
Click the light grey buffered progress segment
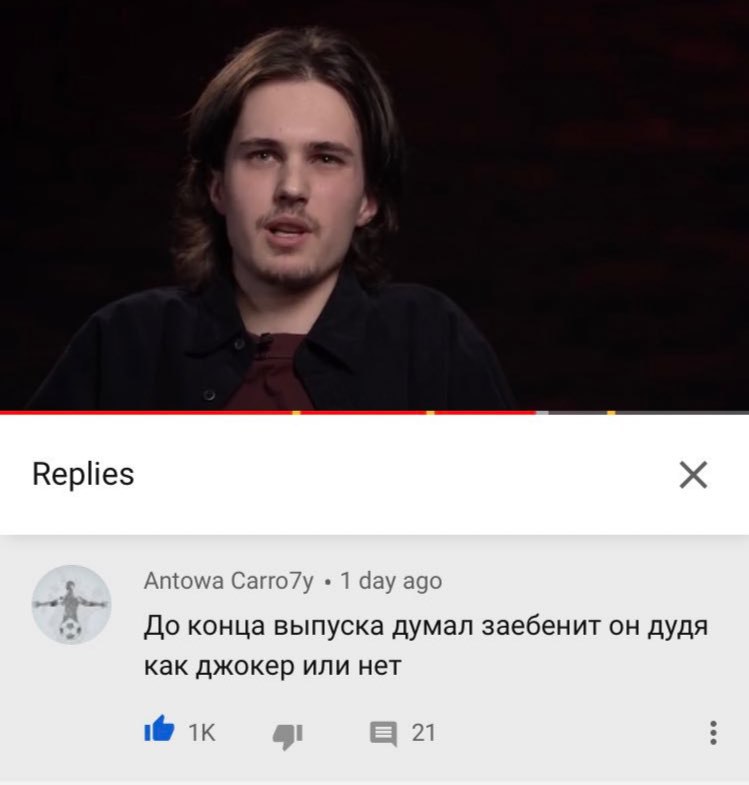tap(542, 413)
